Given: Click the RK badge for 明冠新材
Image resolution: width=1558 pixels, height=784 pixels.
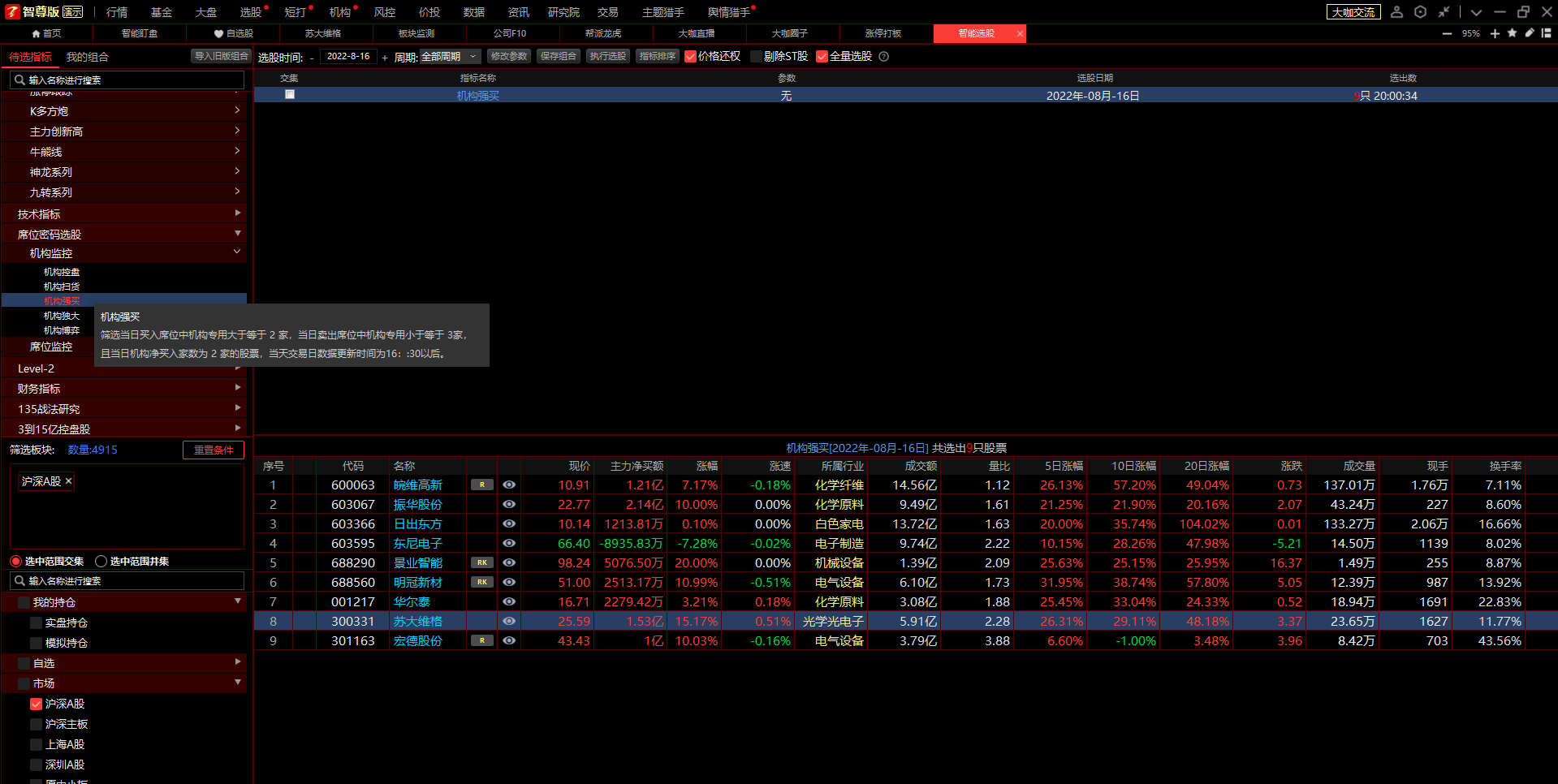Looking at the screenshot, I should tap(482, 582).
